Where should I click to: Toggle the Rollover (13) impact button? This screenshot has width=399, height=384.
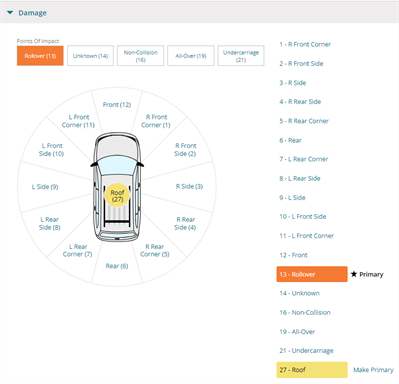(x=40, y=56)
